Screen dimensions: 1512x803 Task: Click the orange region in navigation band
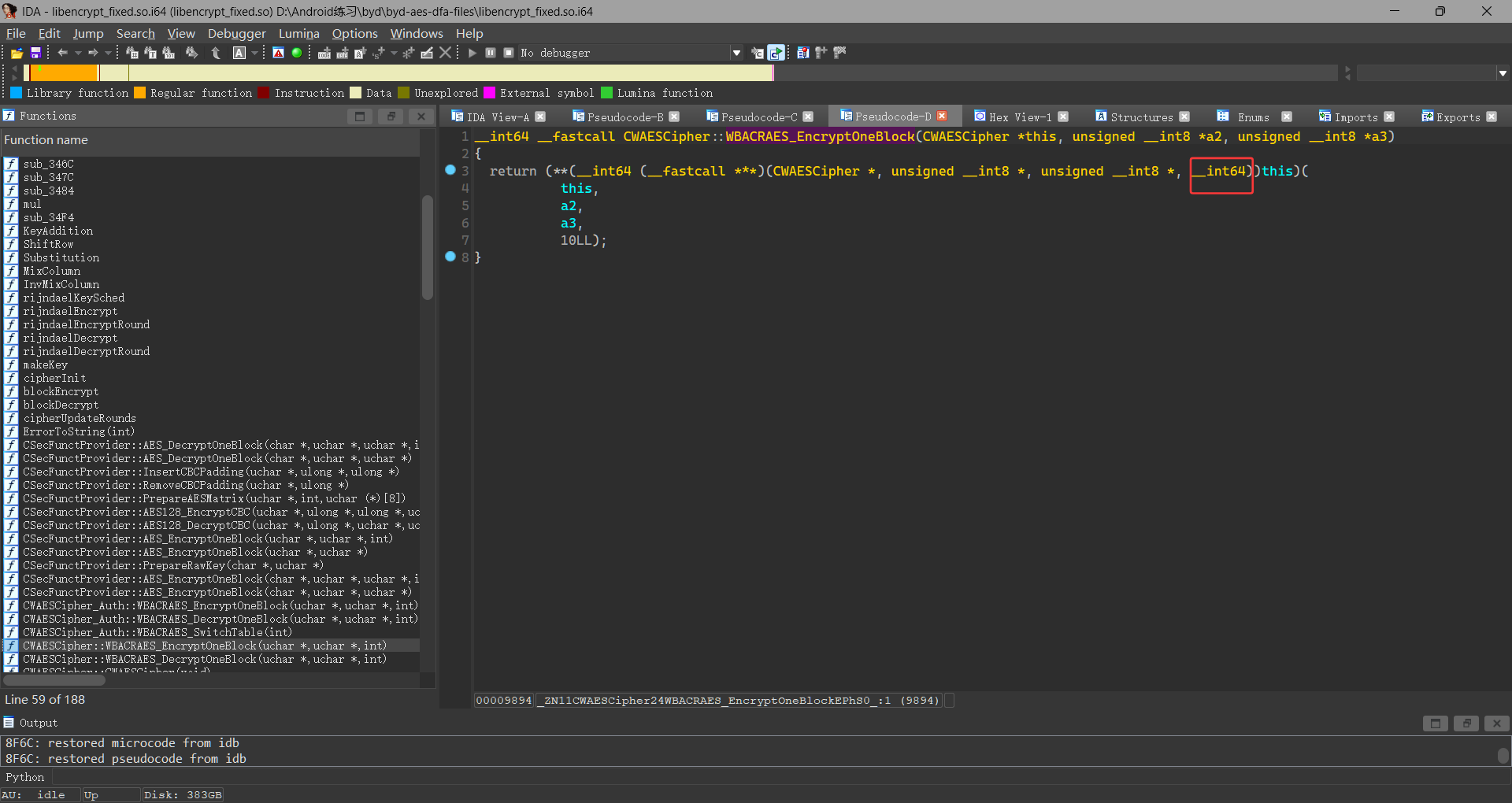64,72
